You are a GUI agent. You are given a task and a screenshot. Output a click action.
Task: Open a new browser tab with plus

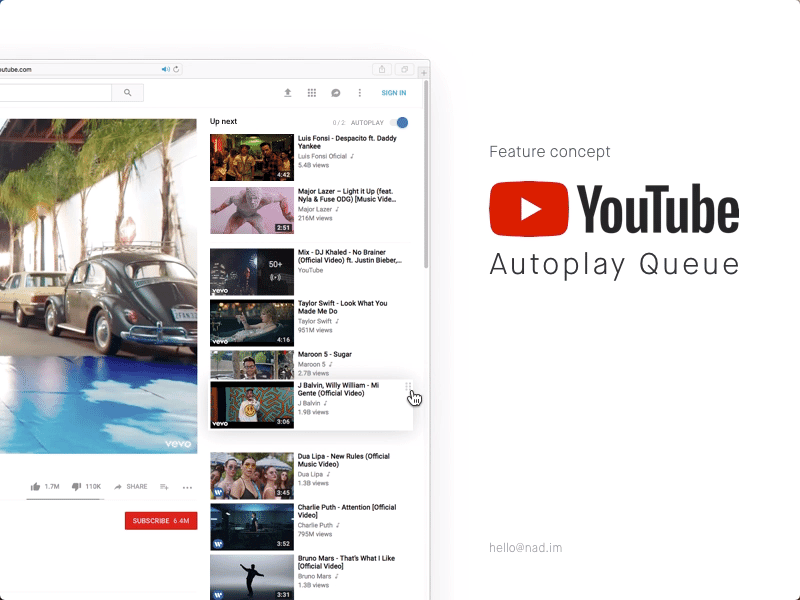point(423,72)
